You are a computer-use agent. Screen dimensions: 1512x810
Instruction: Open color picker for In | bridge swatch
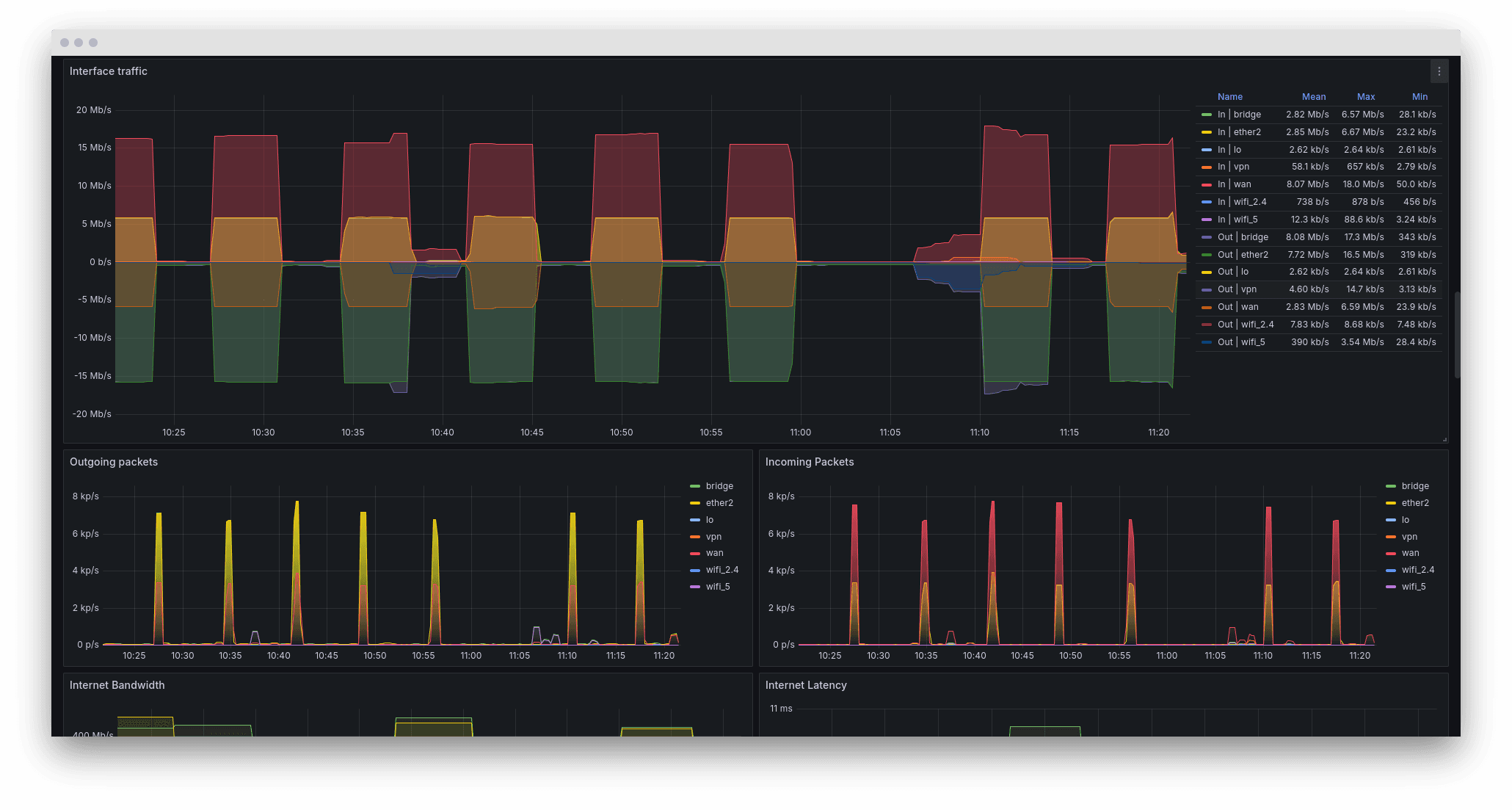[1207, 115]
